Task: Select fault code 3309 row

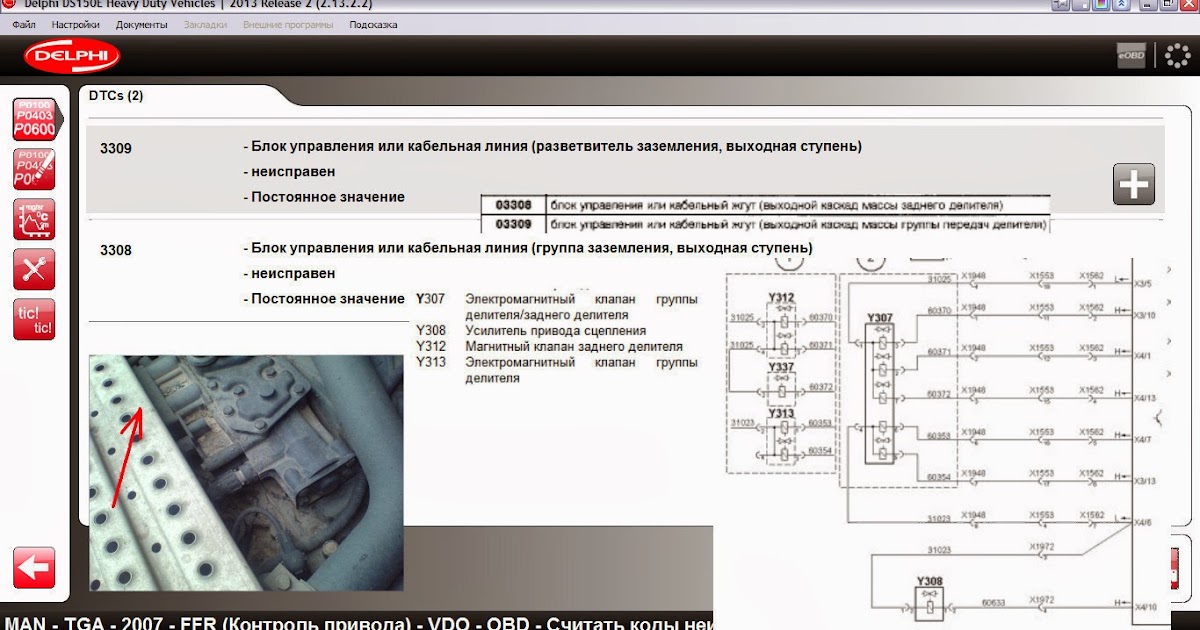Action: tap(625, 171)
